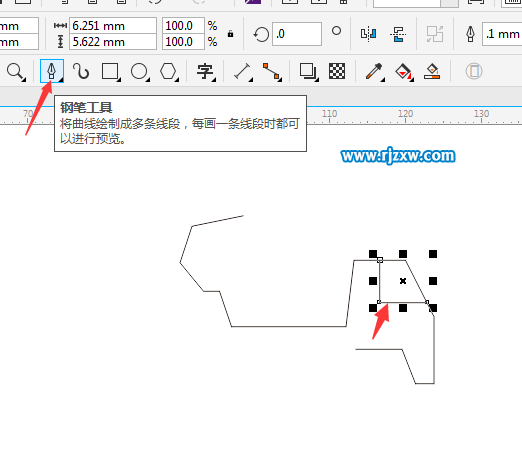This screenshot has width=522, height=466.
Task: Select the Polygon tool
Action: pyautogui.click(x=168, y=71)
